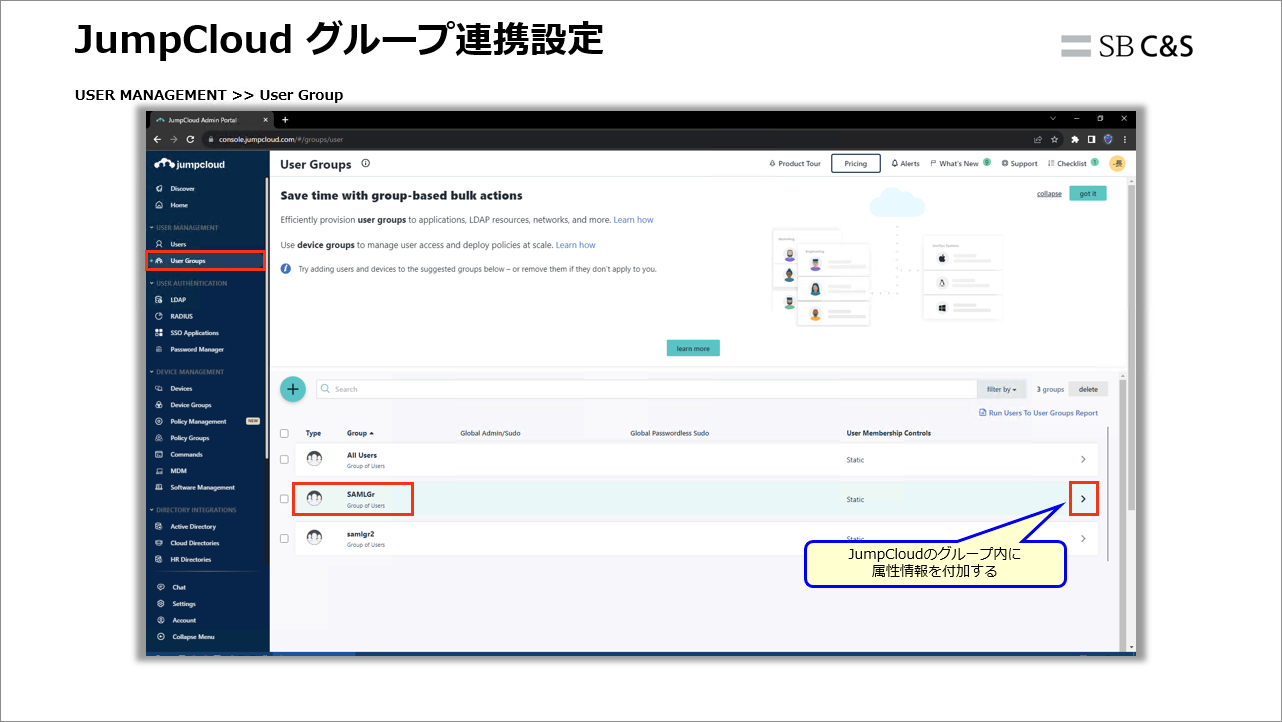Bookmark page with star icon
This screenshot has width=1282, height=722.
[x=1054, y=139]
